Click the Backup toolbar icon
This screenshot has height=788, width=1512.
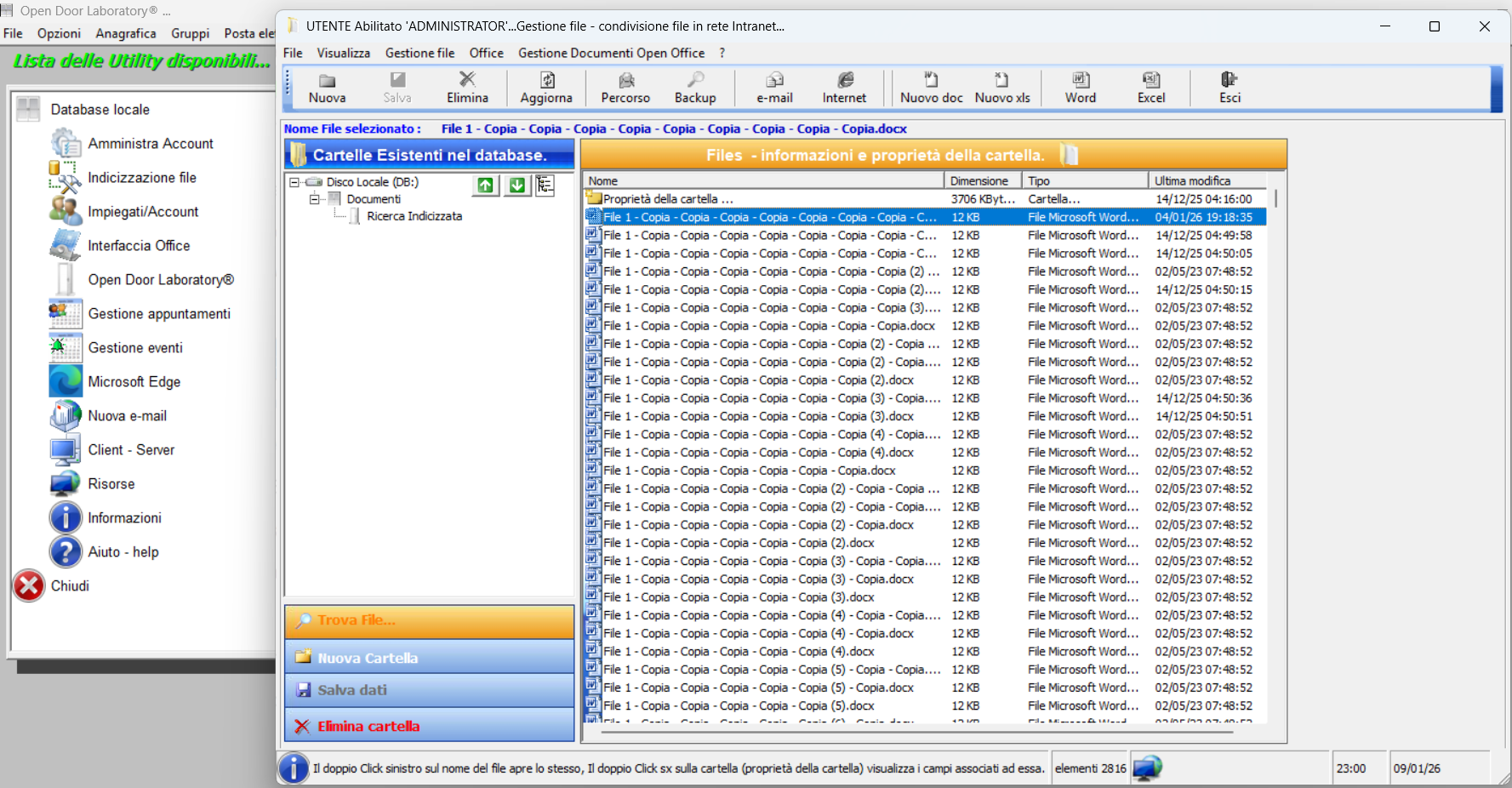pyautogui.click(x=695, y=88)
